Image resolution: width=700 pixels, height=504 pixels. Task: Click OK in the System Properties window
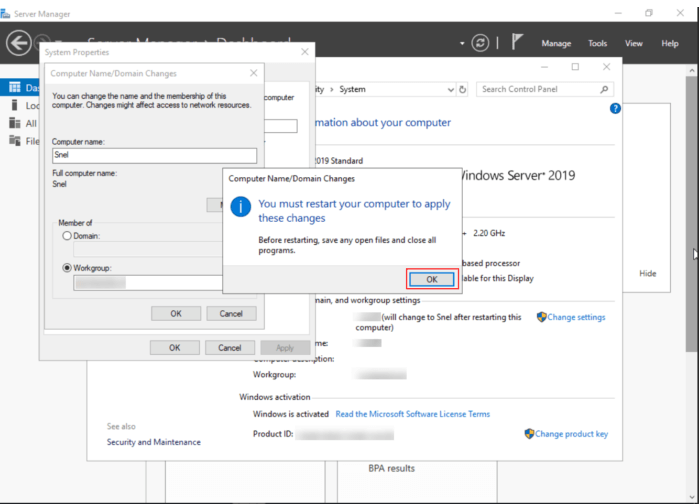[x=175, y=348]
